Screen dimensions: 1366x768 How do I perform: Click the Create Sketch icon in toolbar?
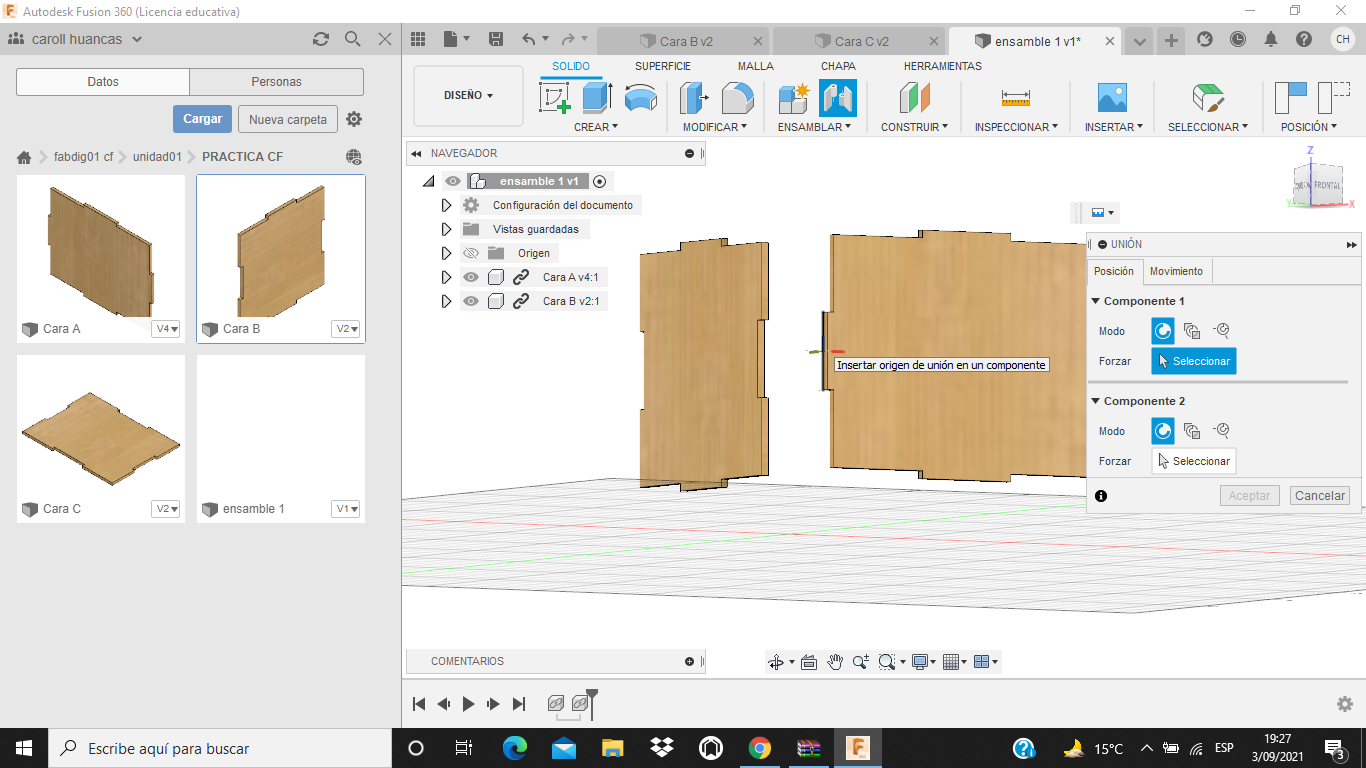click(555, 98)
